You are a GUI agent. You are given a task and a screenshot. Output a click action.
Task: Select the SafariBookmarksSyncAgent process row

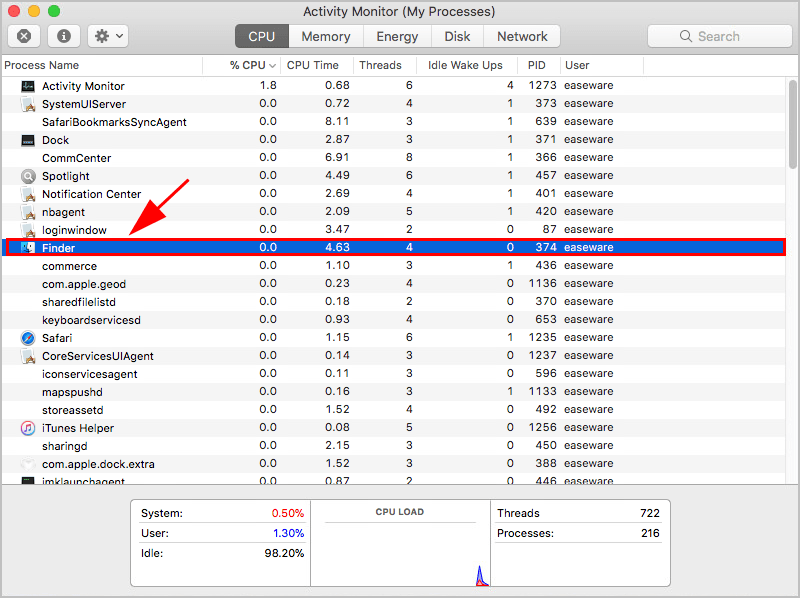point(394,122)
